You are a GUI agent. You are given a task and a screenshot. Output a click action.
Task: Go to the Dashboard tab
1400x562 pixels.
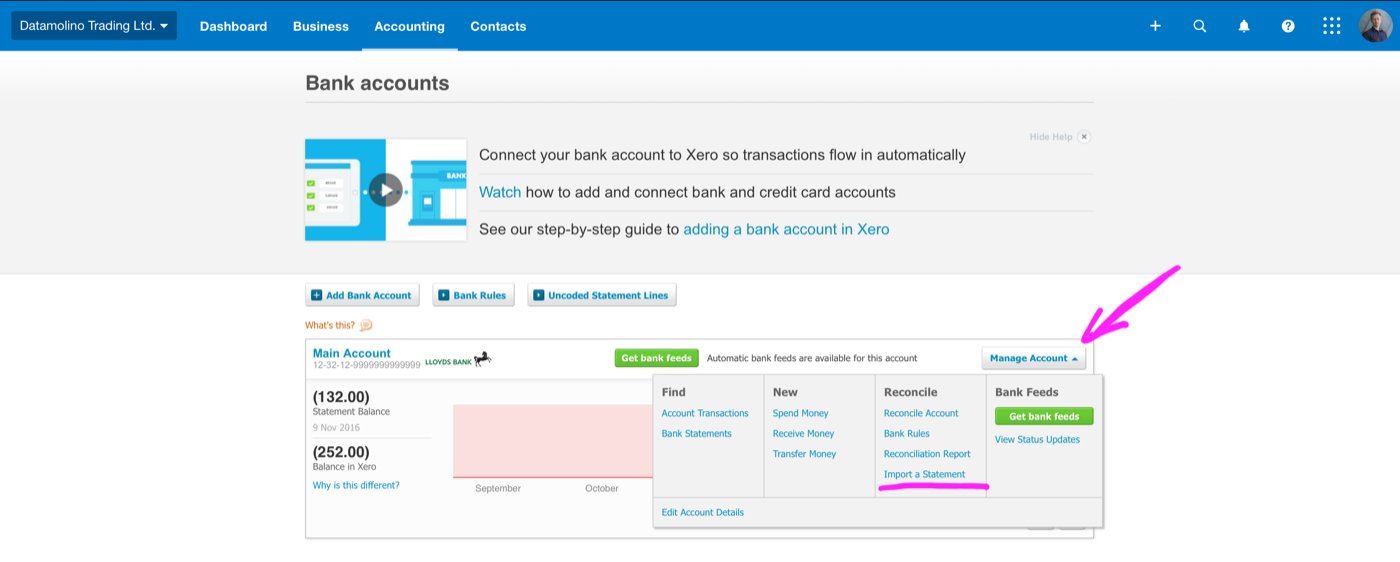pyautogui.click(x=233, y=26)
